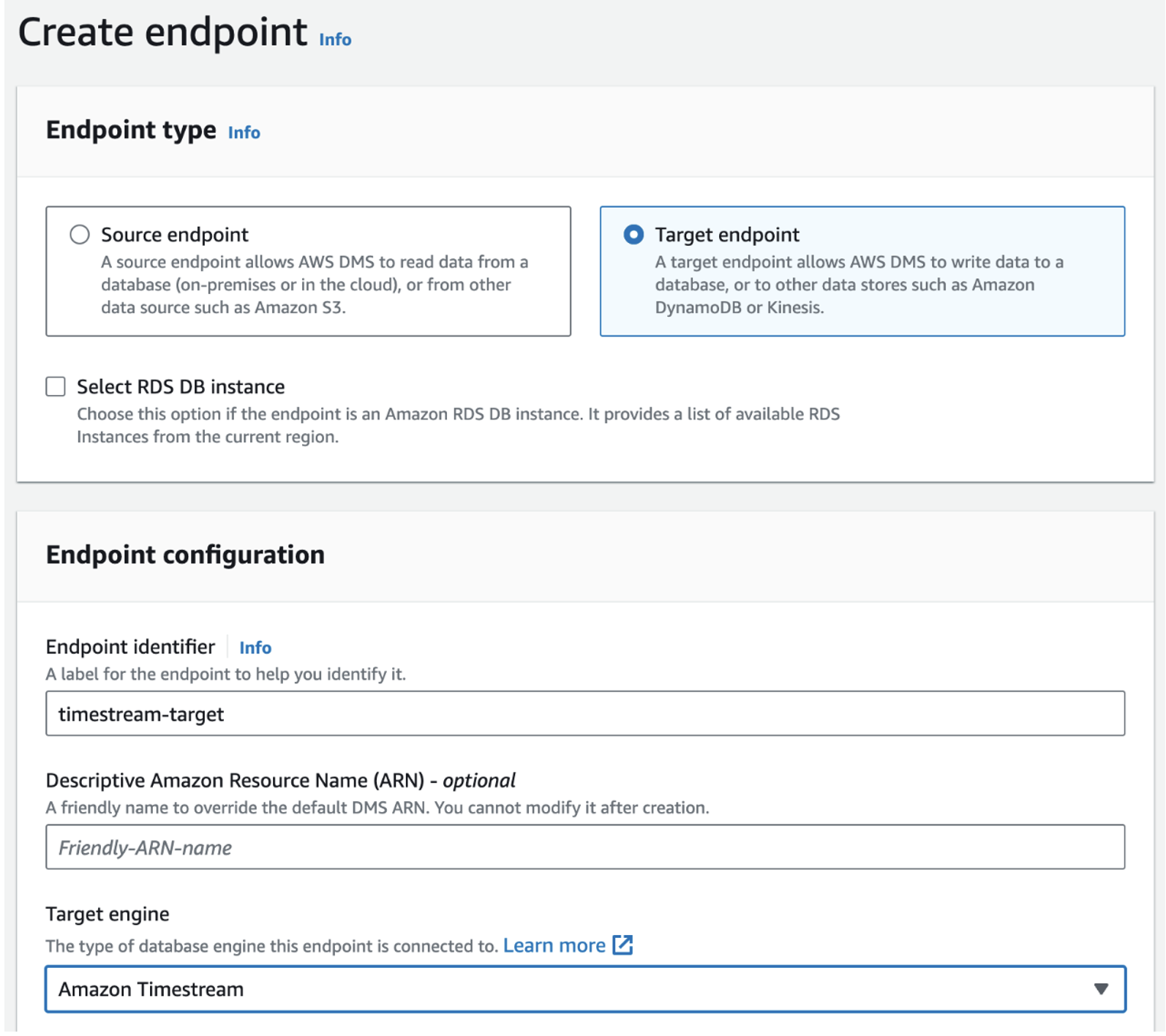
Task: Open Info link for Endpoint identifier
Action: tap(255, 647)
